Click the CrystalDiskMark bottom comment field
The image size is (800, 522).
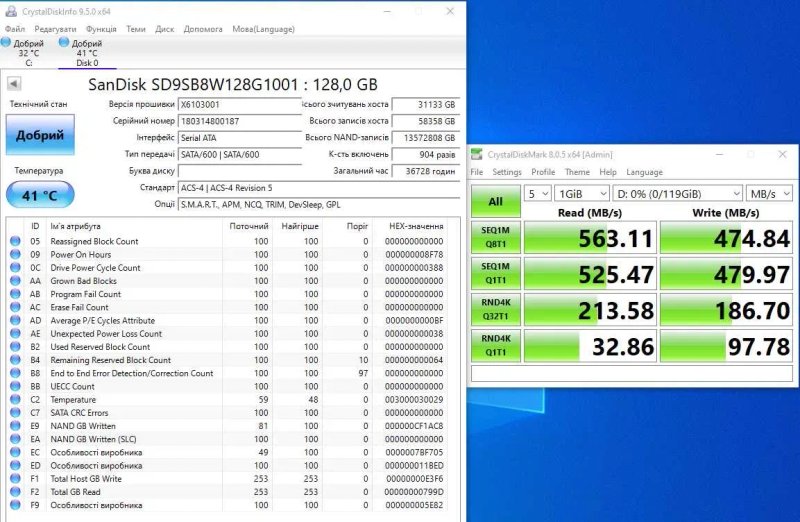tap(632, 373)
